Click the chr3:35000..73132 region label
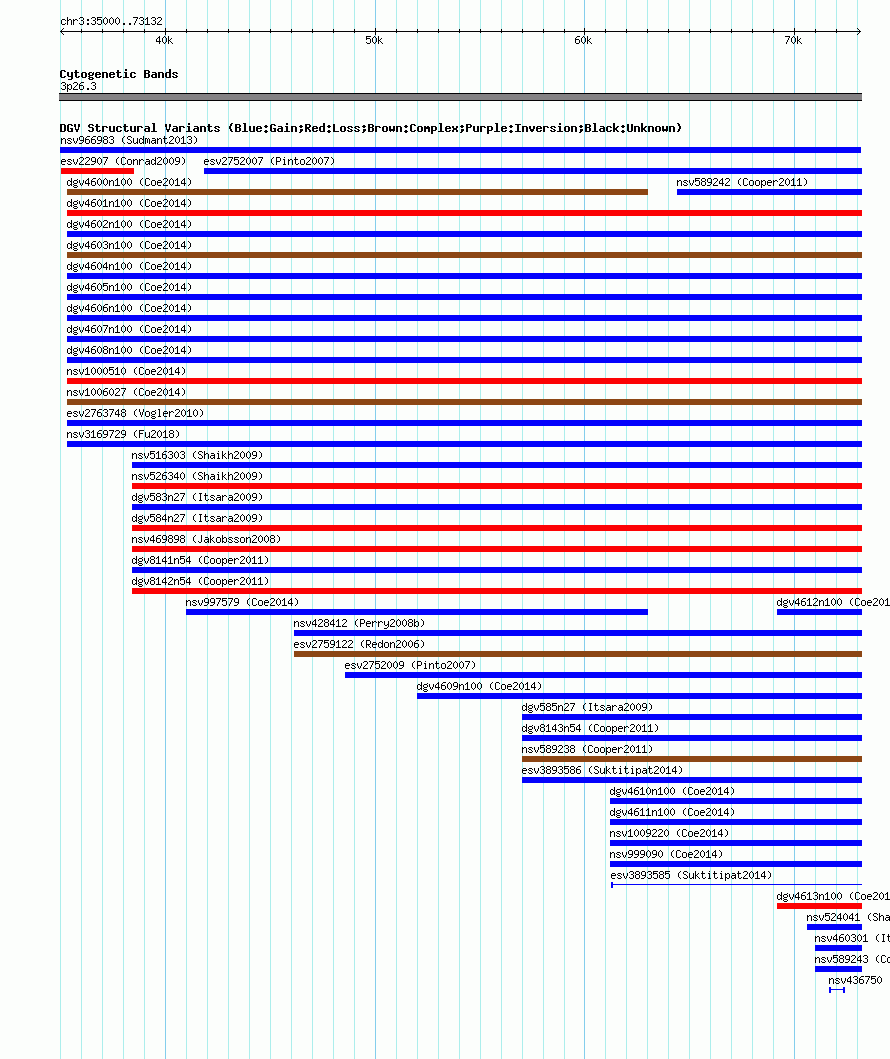 [111, 21]
